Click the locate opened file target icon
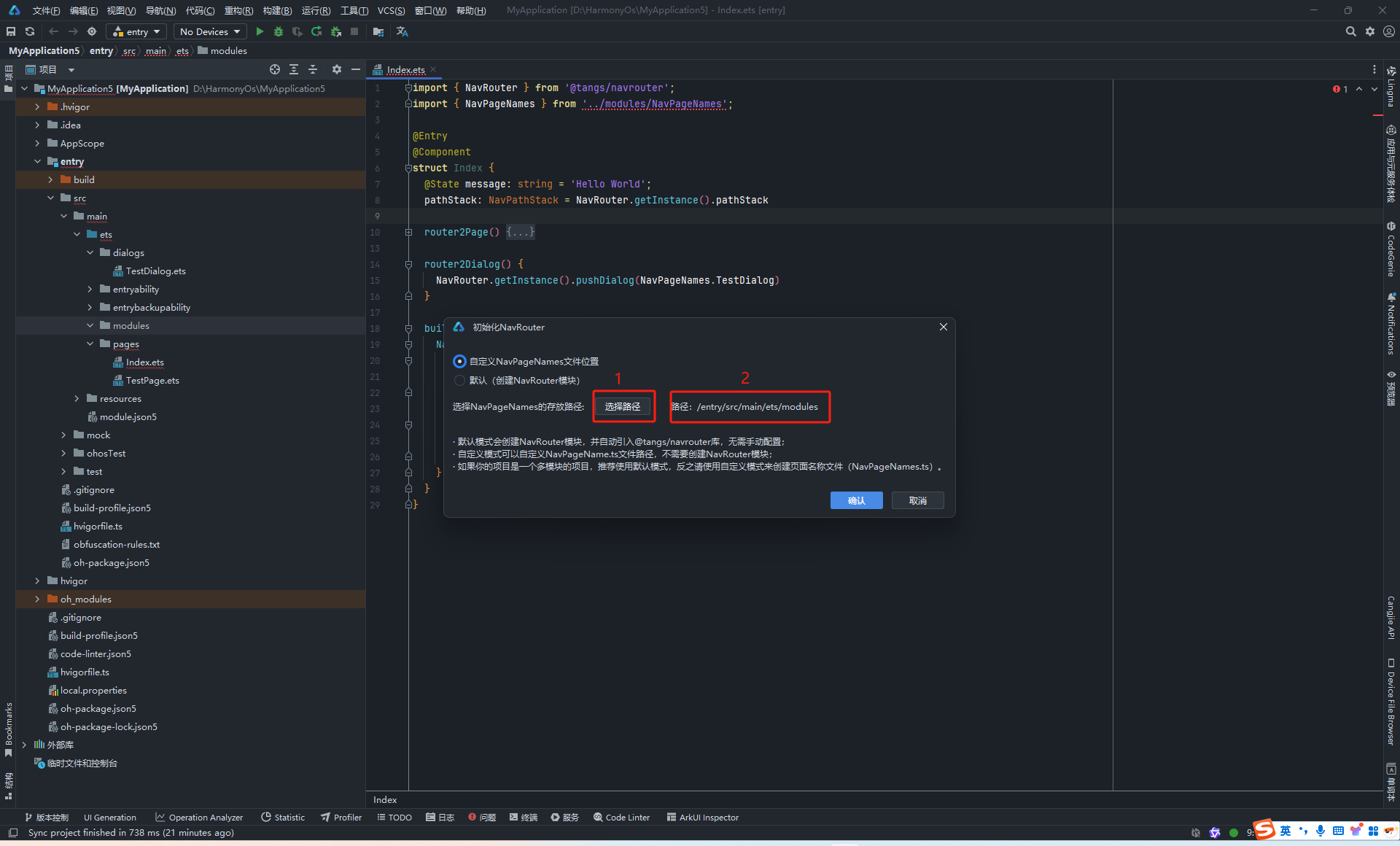 coord(275,69)
